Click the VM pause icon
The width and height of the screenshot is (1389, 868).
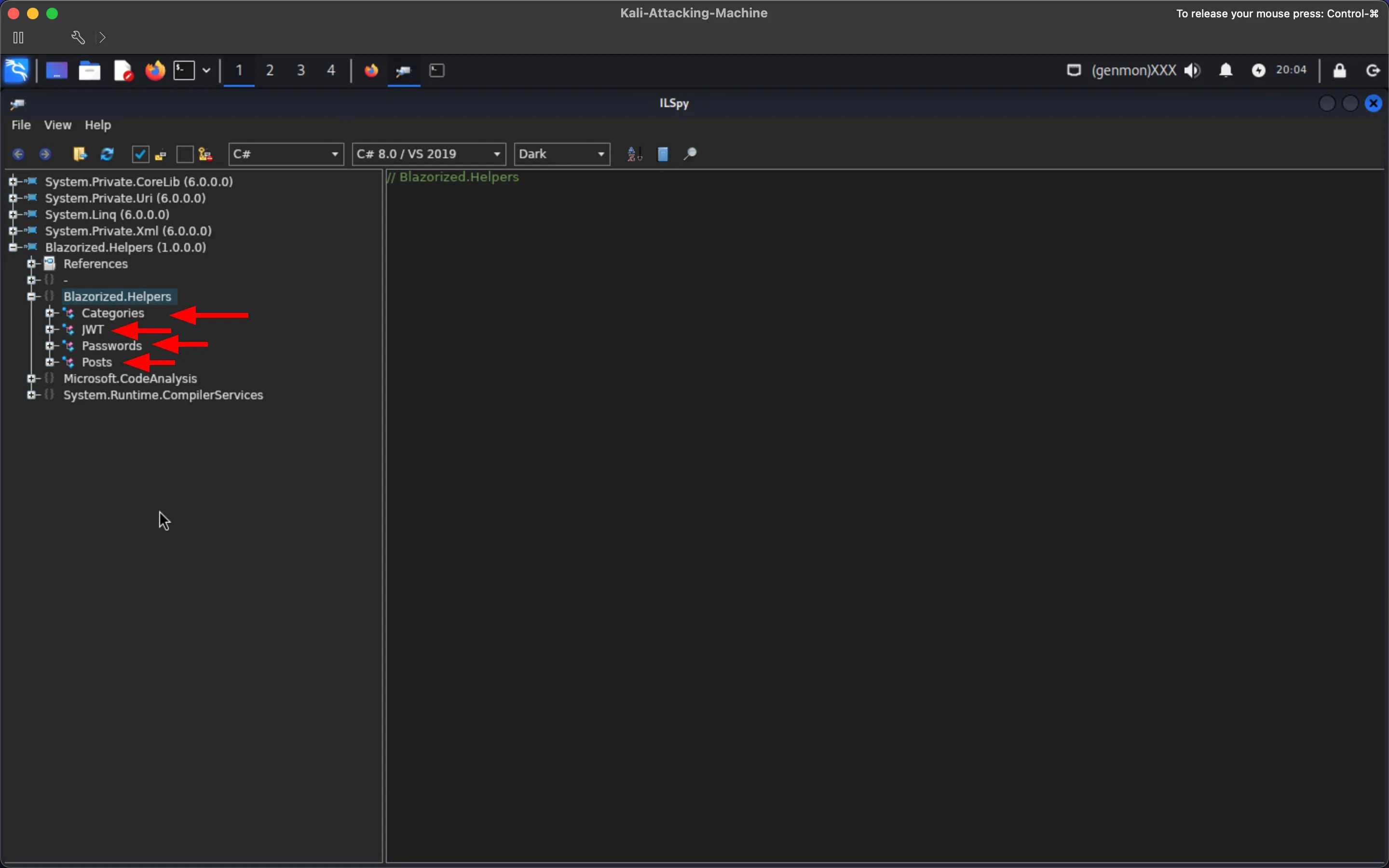pos(18,38)
